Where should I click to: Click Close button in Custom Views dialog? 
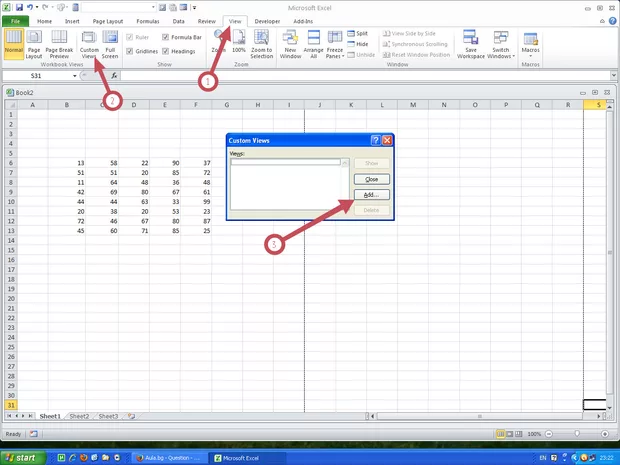coord(371,178)
